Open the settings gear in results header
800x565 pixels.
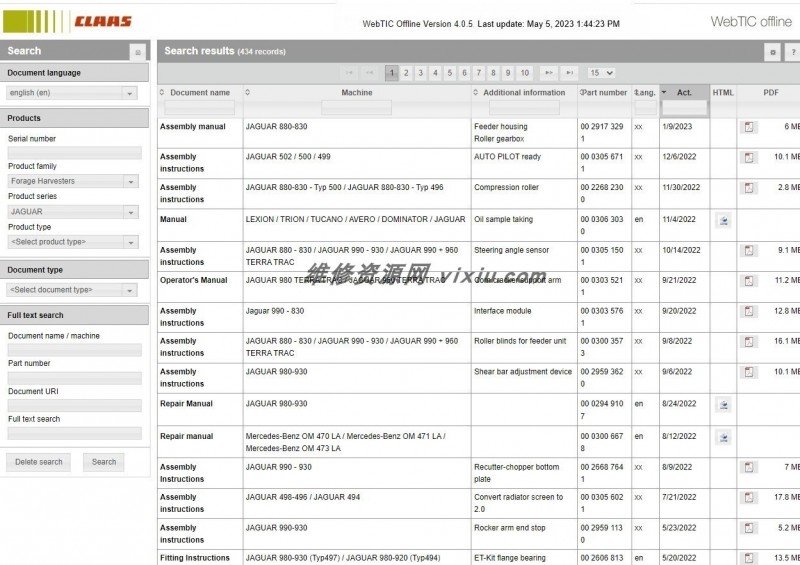pos(772,52)
